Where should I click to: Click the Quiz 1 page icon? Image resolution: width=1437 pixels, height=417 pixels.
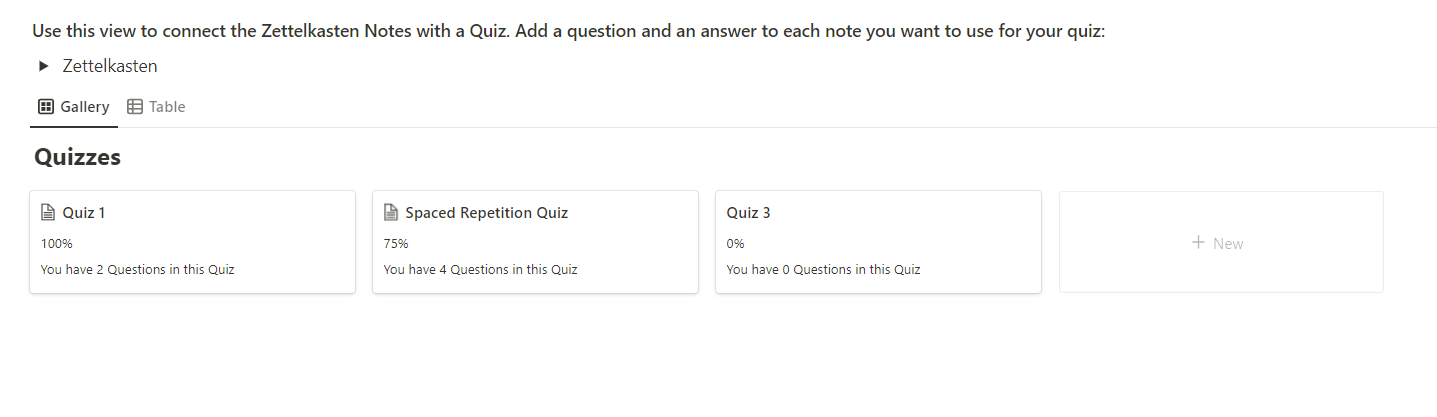[x=48, y=213]
